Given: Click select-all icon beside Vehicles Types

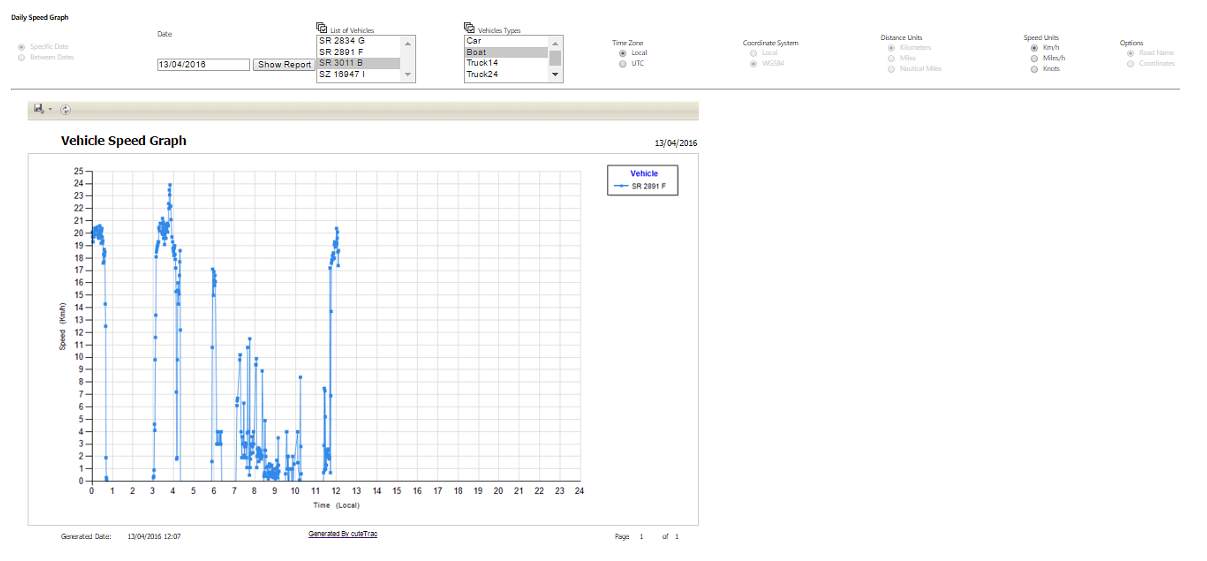Looking at the screenshot, I should (470, 29).
